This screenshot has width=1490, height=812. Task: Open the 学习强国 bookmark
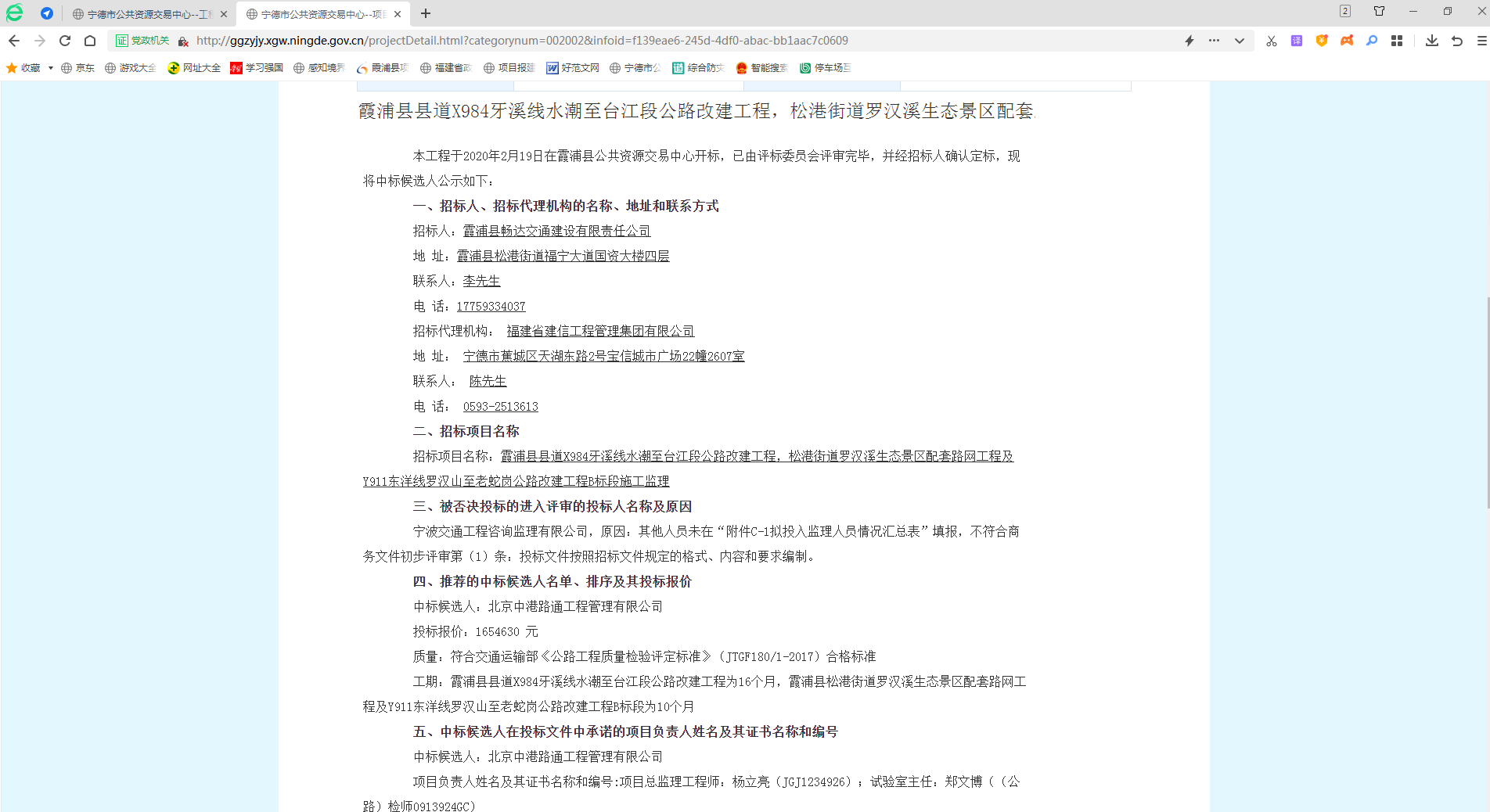click(x=257, y=68)
